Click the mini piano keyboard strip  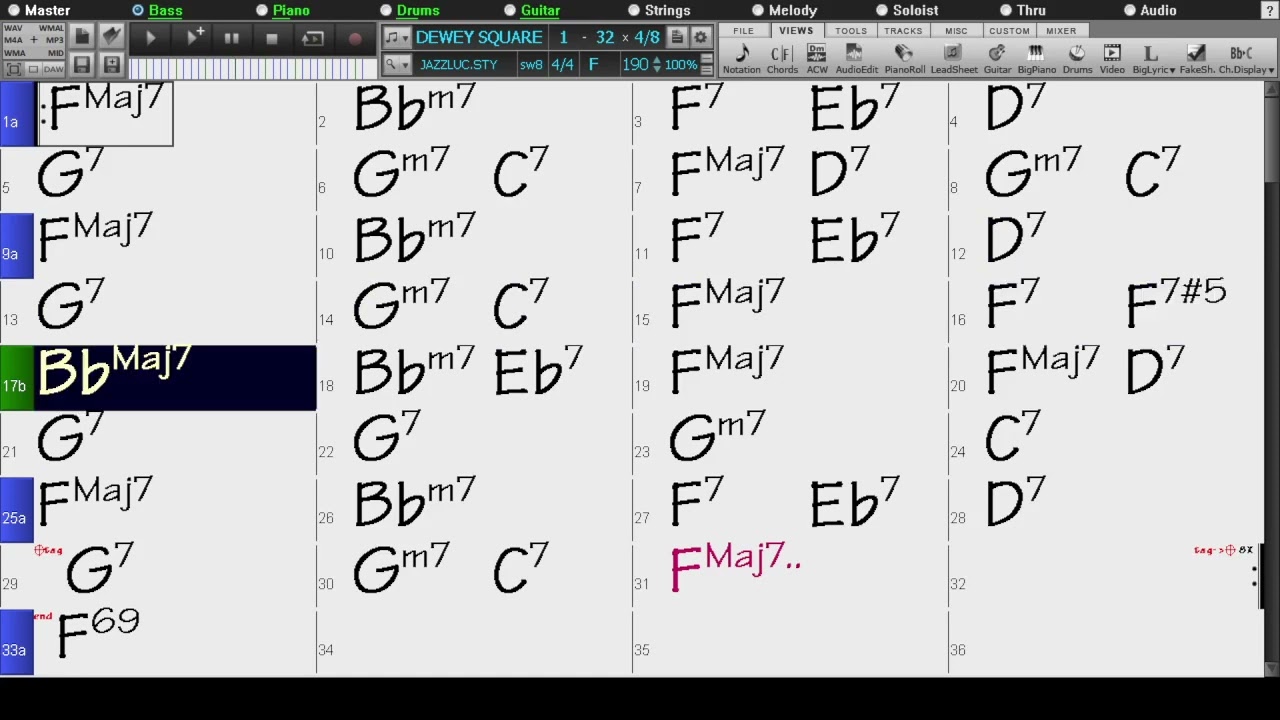click(252, 68)
